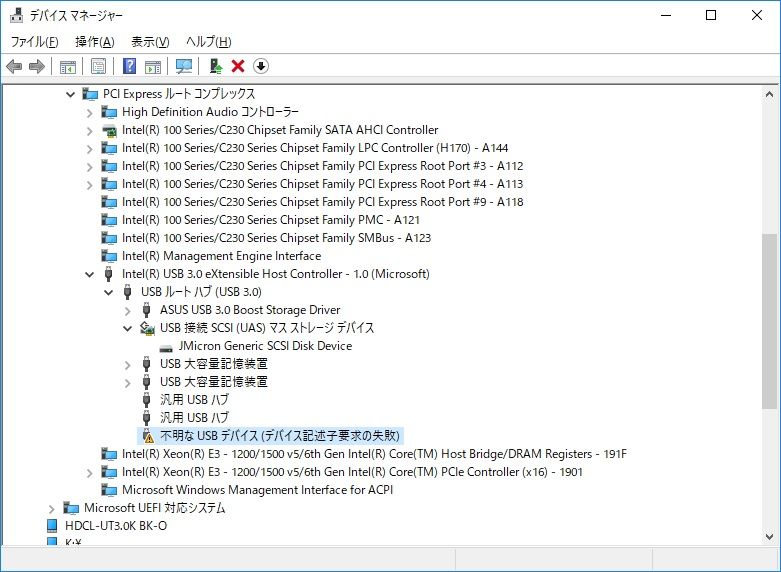
Task: Scan for hardware changes monitor icon
Action: [x=184, y=66]
